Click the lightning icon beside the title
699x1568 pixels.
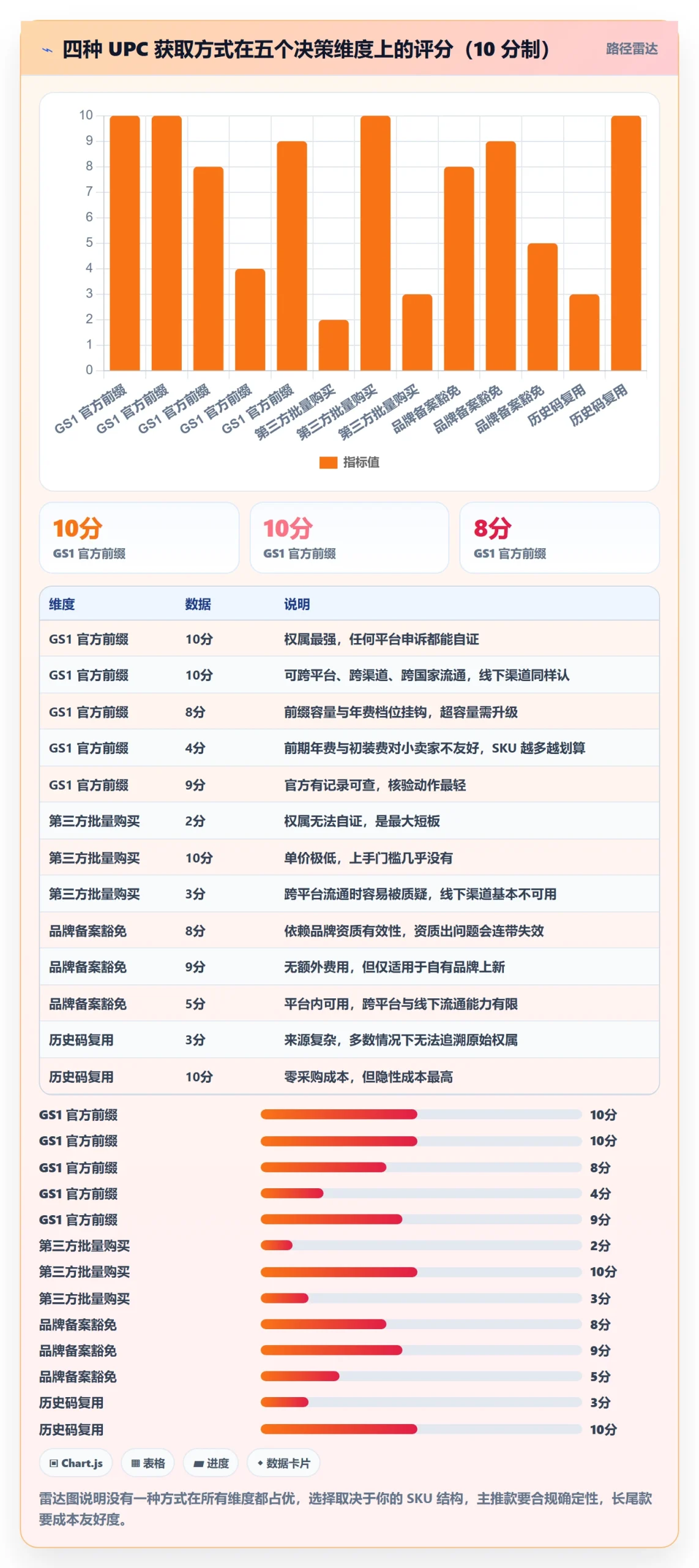pyautogui.click(x=47, y=50)
